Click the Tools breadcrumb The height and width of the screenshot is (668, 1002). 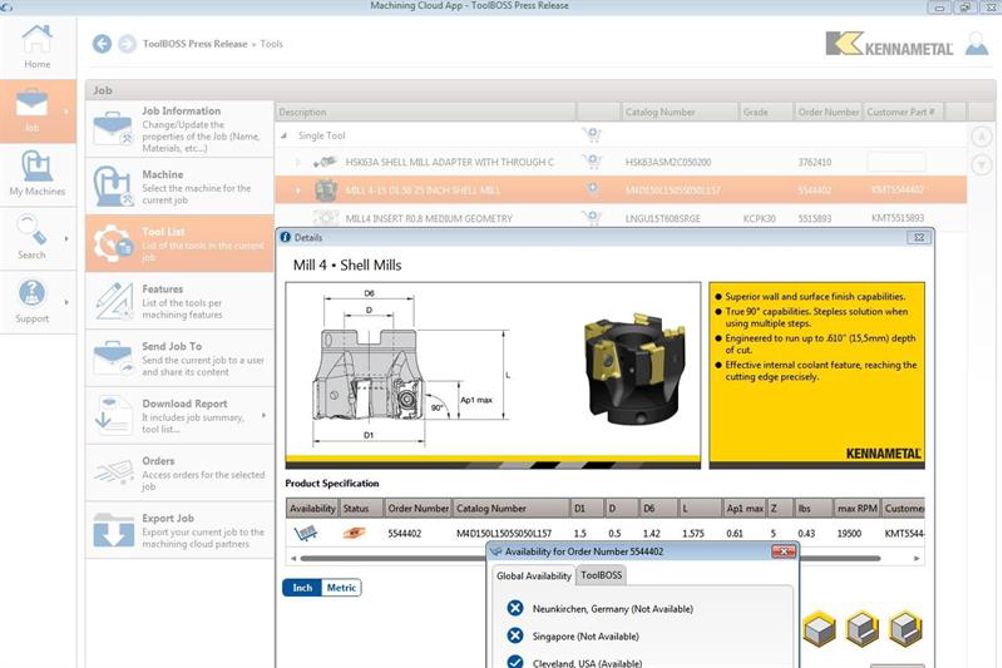tap(272, 43)
